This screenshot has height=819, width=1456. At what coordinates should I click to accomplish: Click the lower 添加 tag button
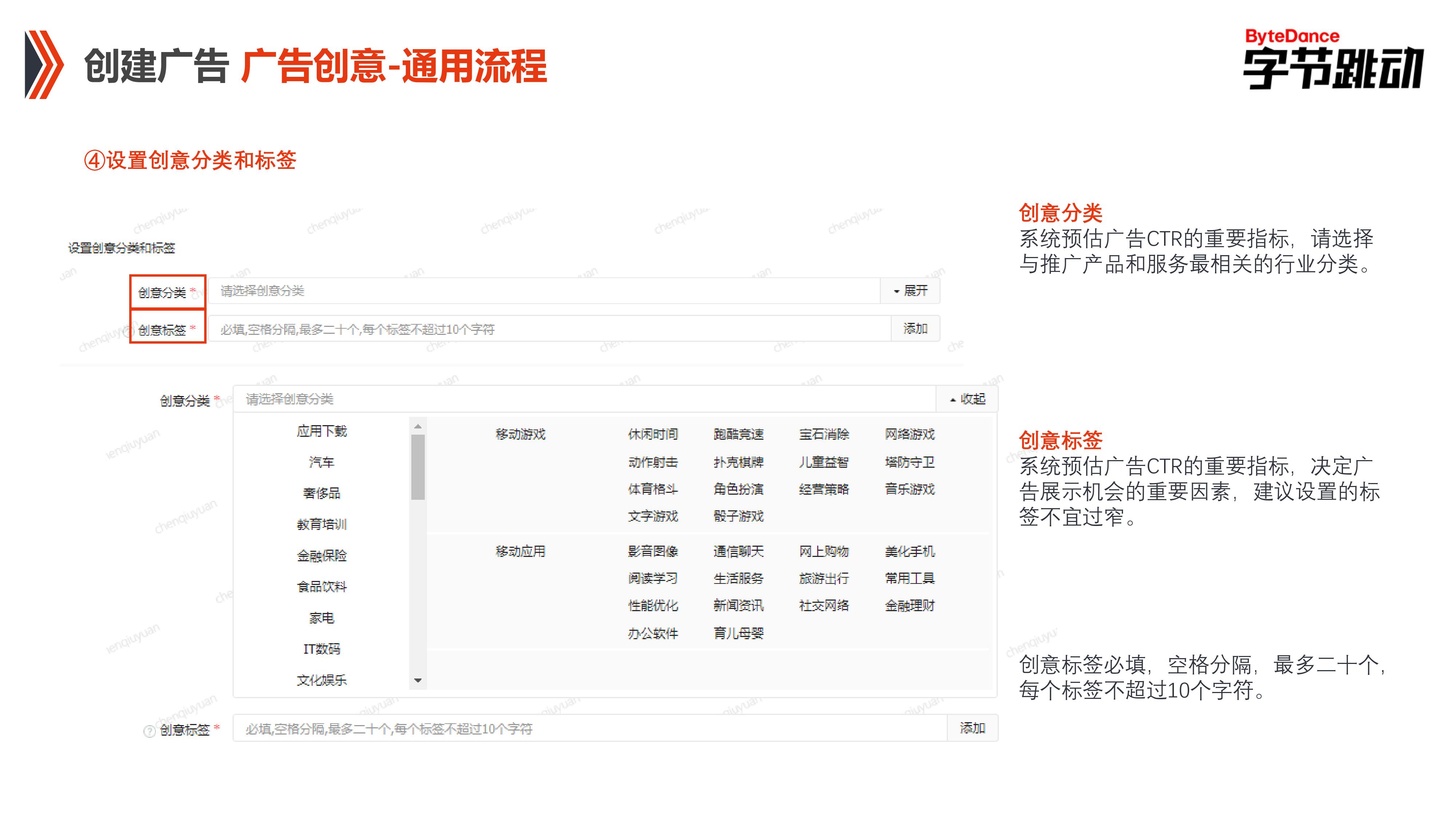pos(972,728)
